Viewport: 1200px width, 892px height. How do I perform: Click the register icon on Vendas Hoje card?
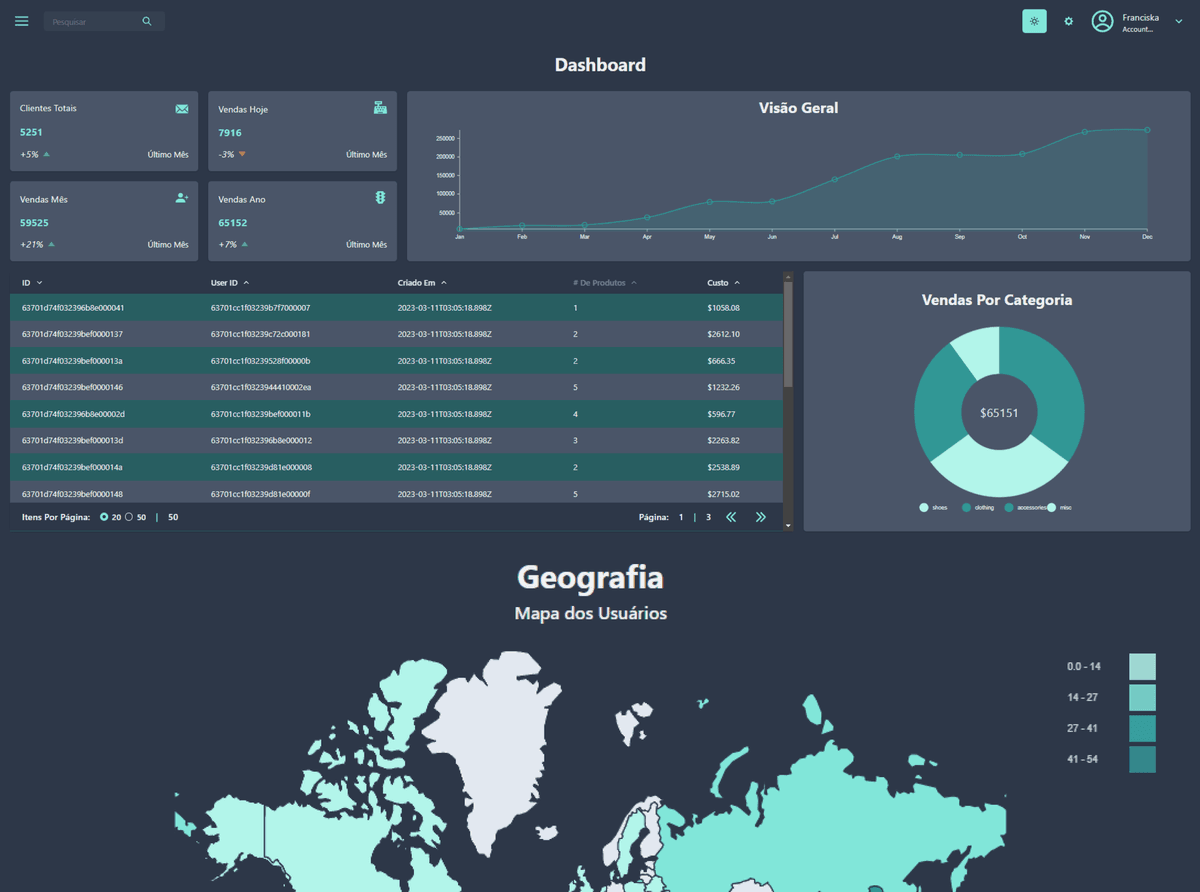coord(380,108)
